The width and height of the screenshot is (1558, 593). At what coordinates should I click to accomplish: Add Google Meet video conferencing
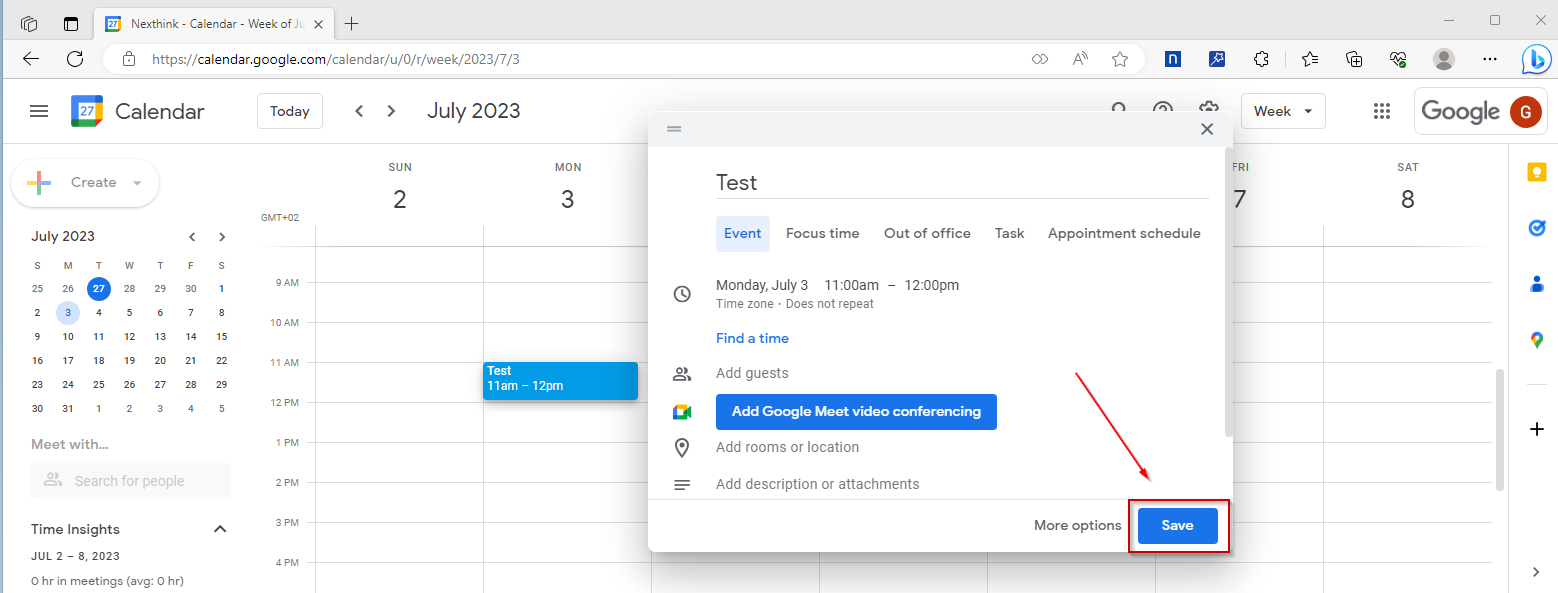tap(856, 411)
